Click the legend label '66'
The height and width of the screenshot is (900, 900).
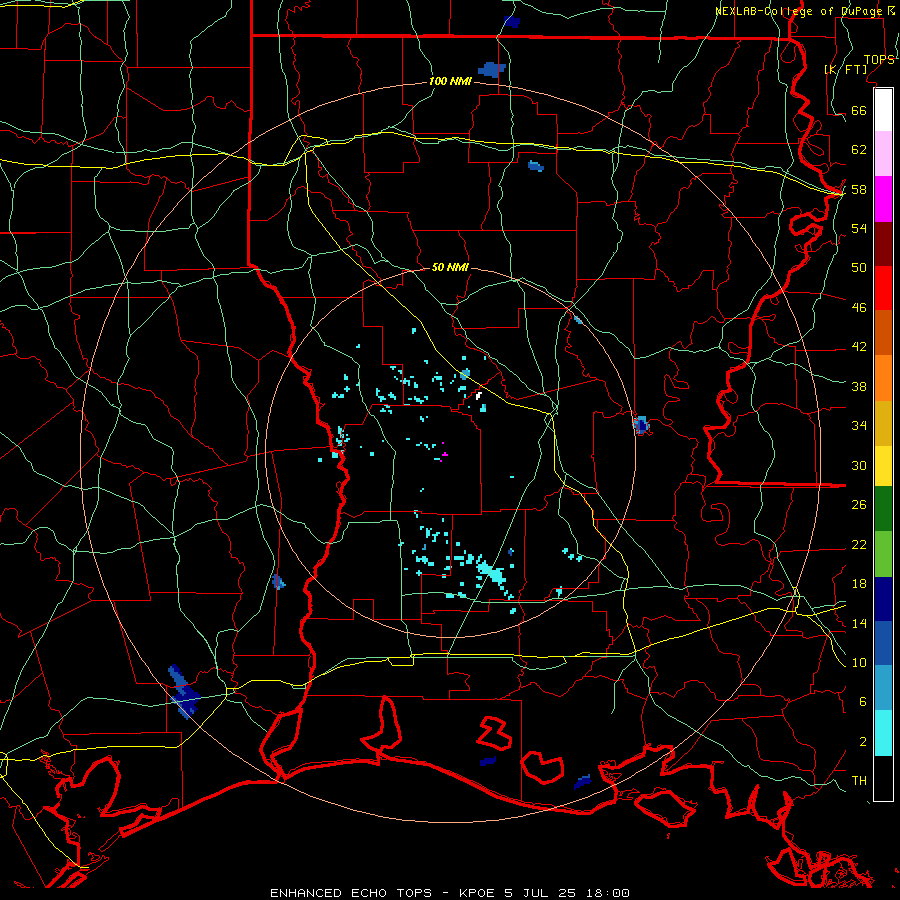click(859, 110)
